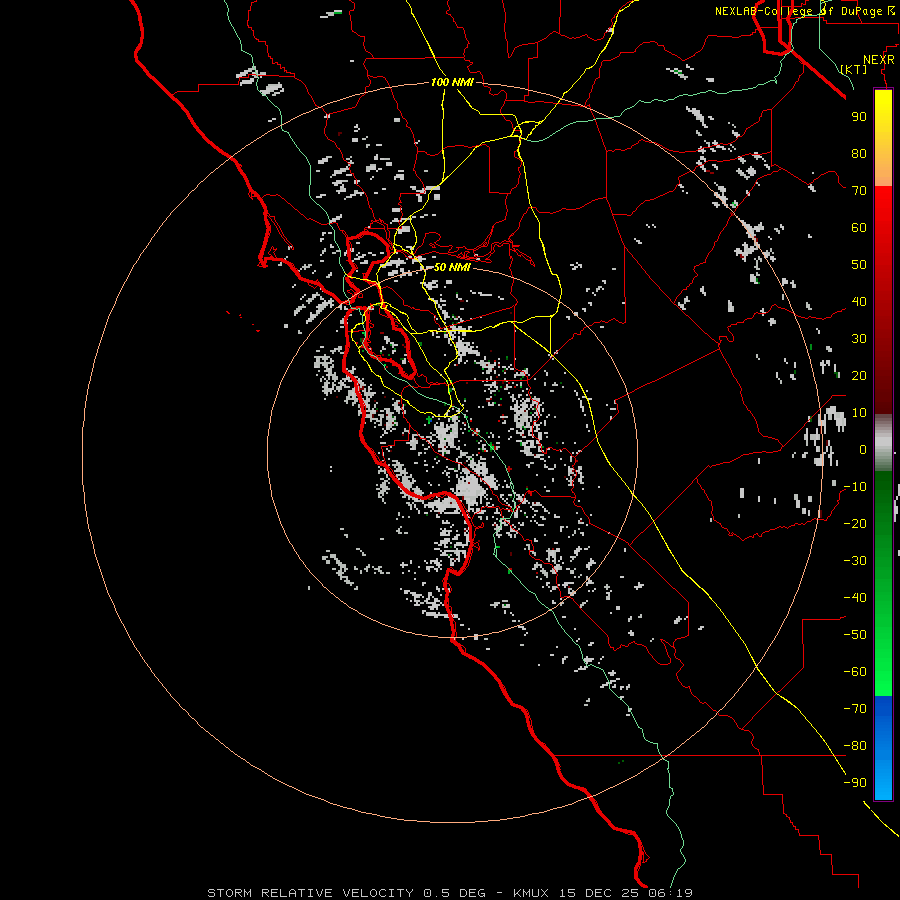Select the 90 value on velocity scale
This screenshot has width=900, height=900.
[859, 117]
